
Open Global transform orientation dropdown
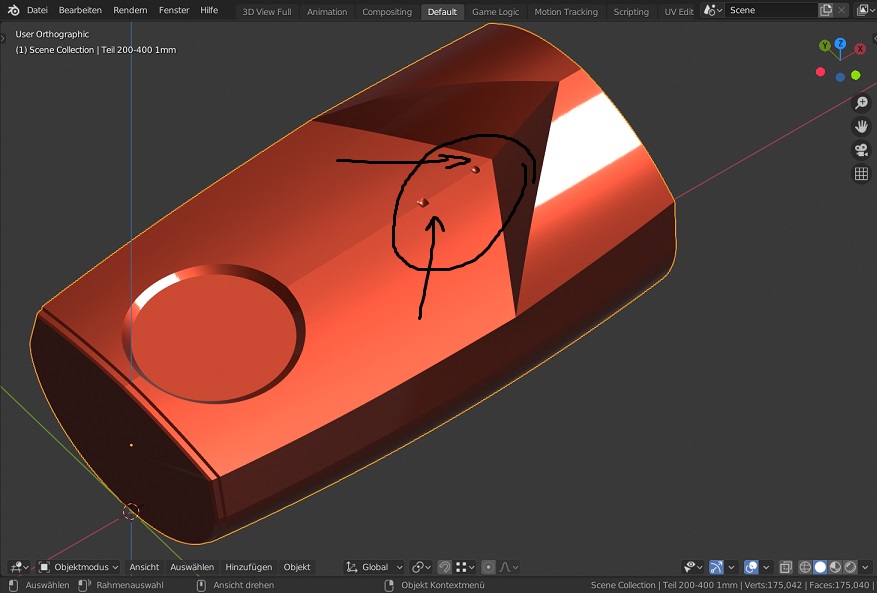(x=375, y=567)
